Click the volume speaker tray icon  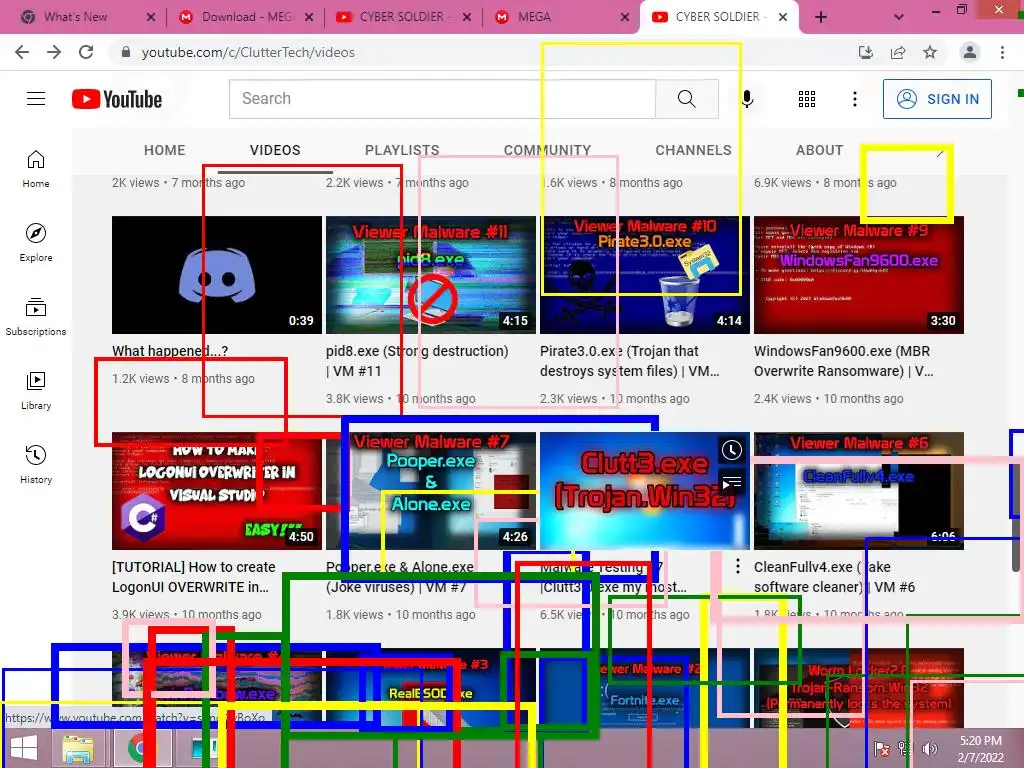click(929, 748)
